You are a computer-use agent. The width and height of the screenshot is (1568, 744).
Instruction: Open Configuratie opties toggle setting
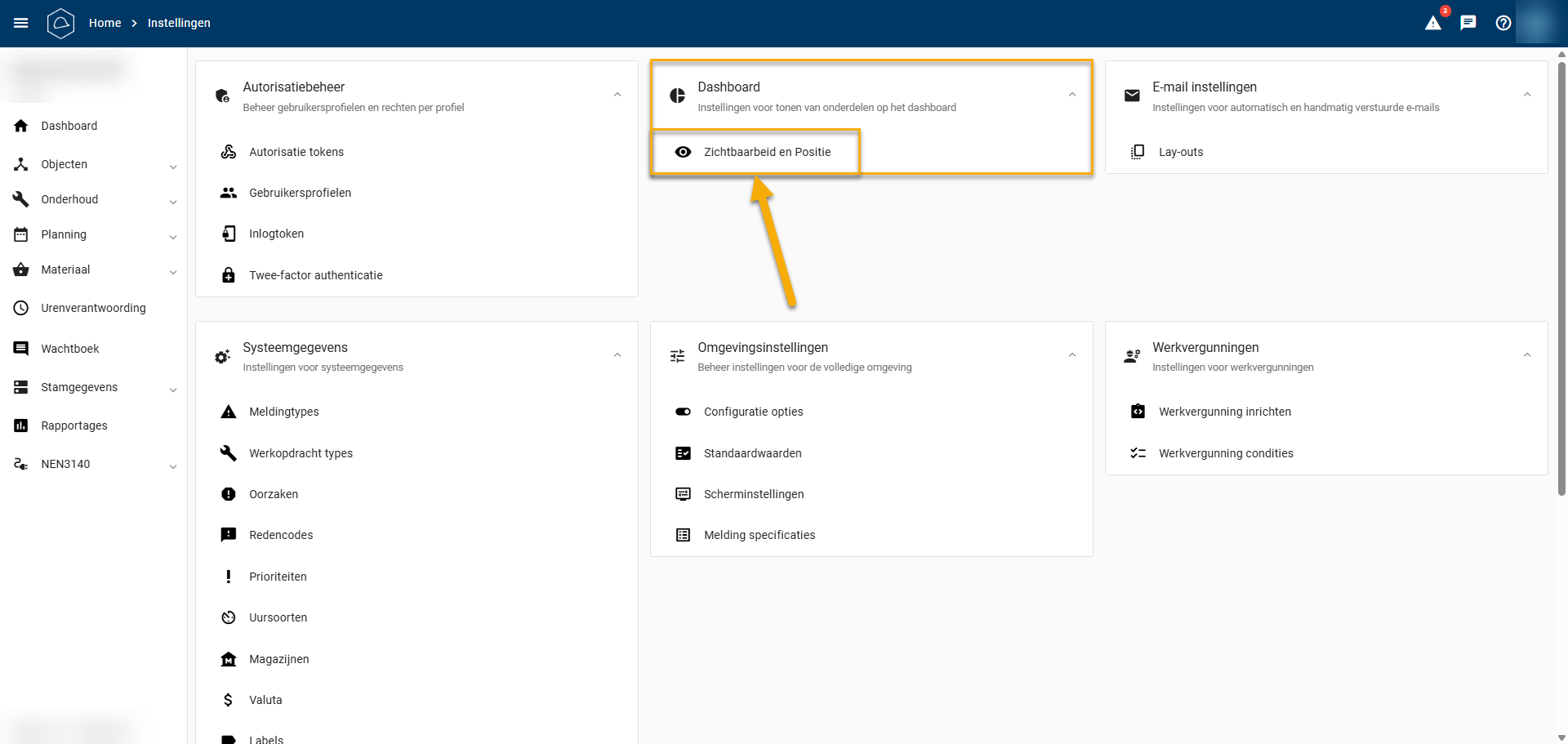tap(752, 412)
